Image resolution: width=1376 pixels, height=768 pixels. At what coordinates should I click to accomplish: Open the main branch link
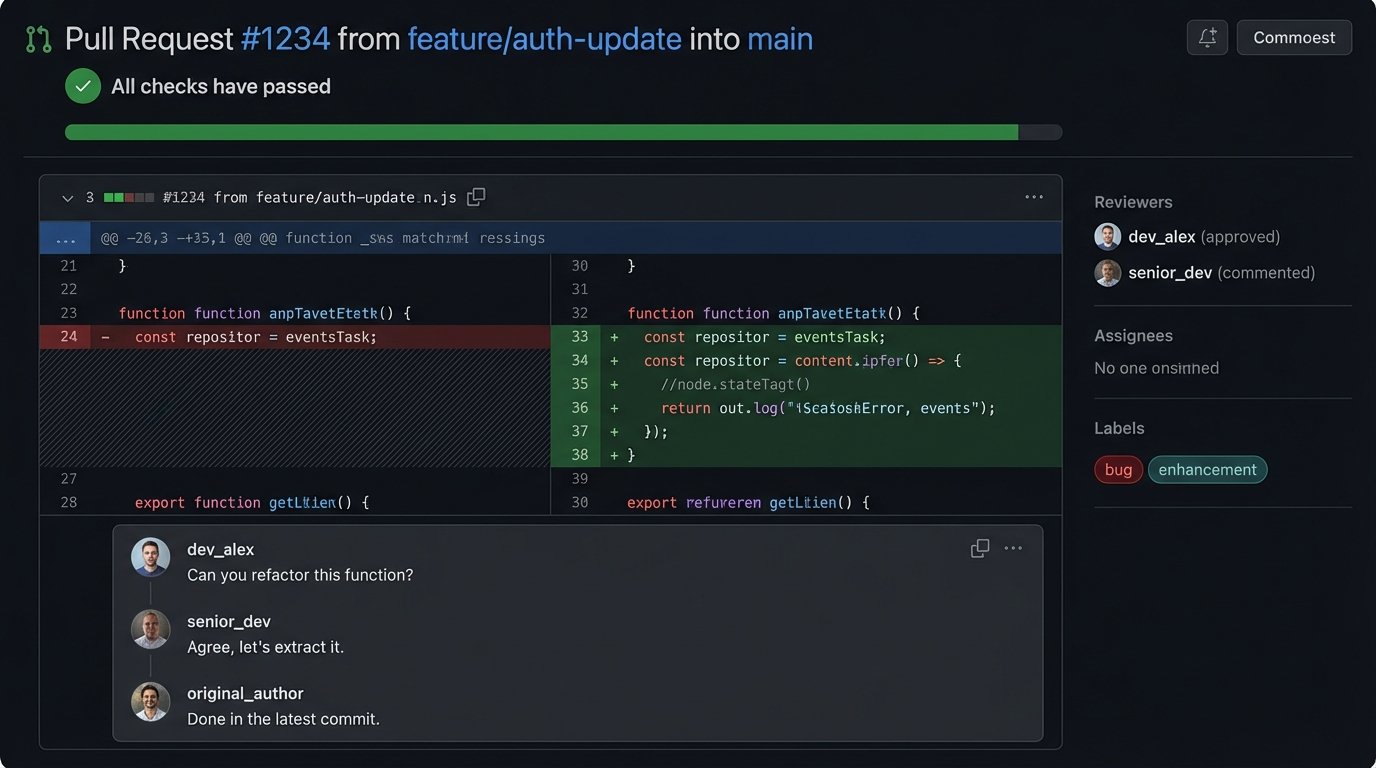pos(780,39)
